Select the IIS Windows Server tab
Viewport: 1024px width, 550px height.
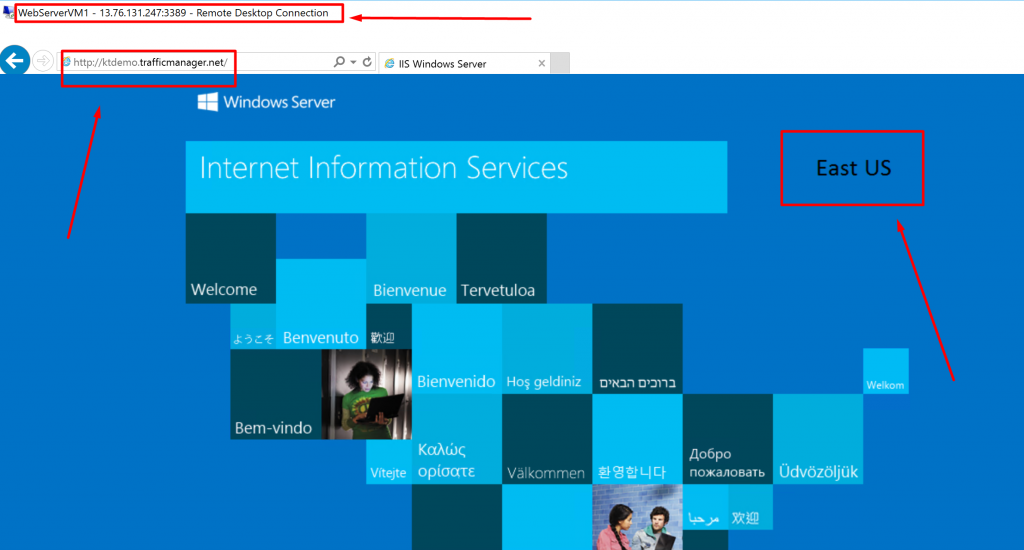(464, 63)
